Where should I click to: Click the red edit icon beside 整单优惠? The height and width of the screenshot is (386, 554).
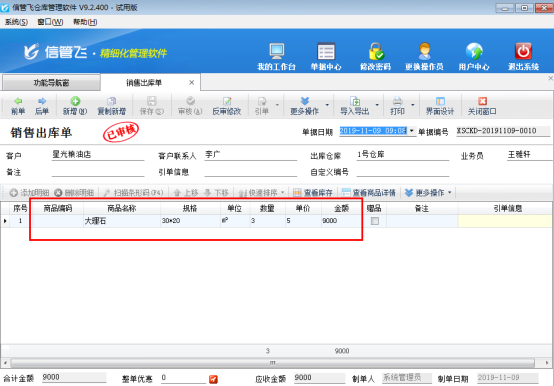click(x=213, y=379)
